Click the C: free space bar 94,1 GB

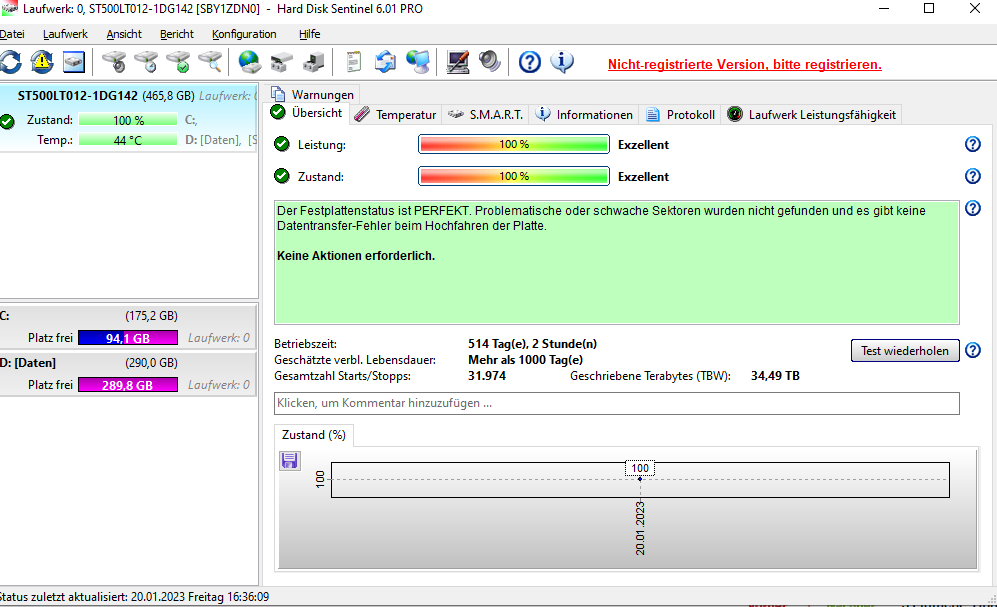point(128,338)
